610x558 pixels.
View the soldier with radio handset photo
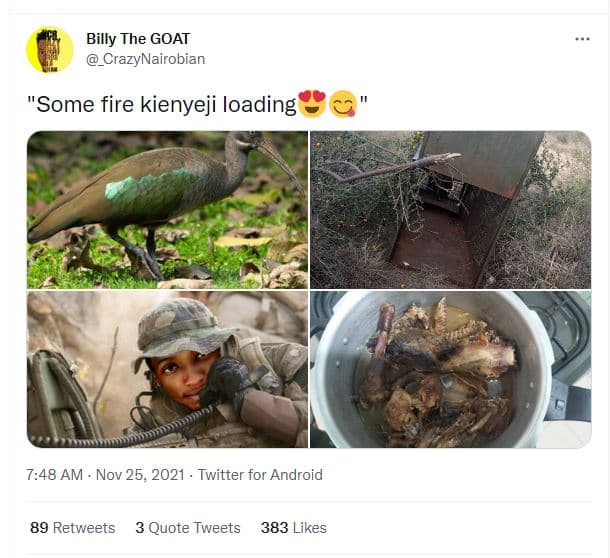pos(167,369)
